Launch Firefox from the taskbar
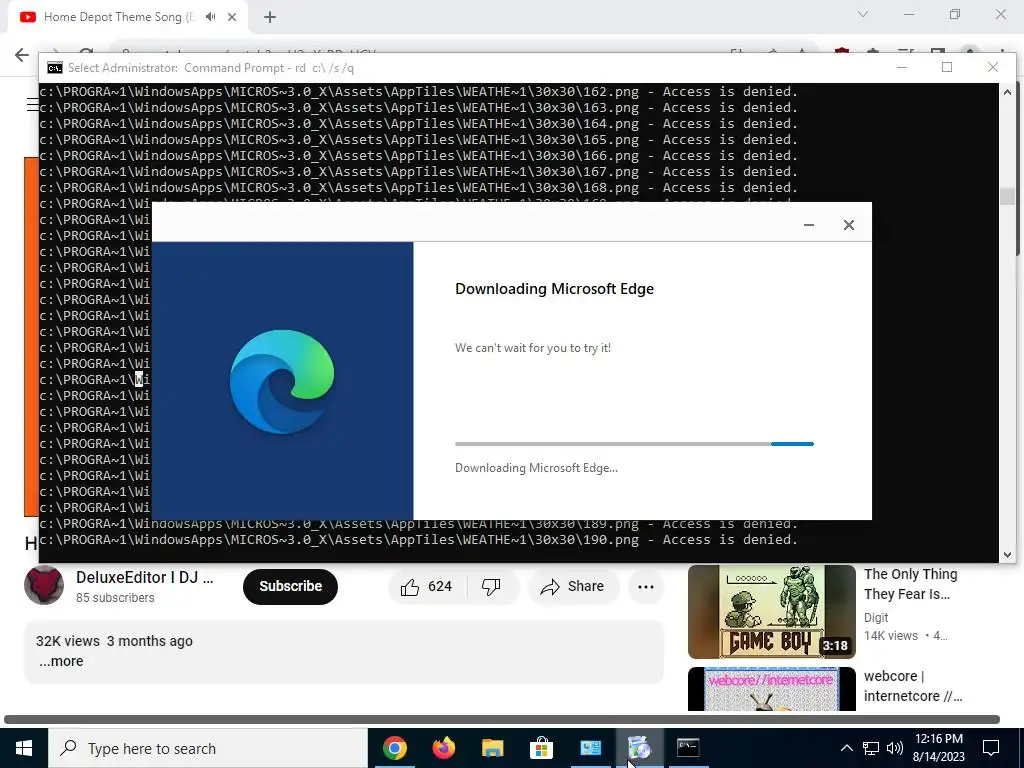Viewport: 1024px width, 768px height. [x=443, y=748]
